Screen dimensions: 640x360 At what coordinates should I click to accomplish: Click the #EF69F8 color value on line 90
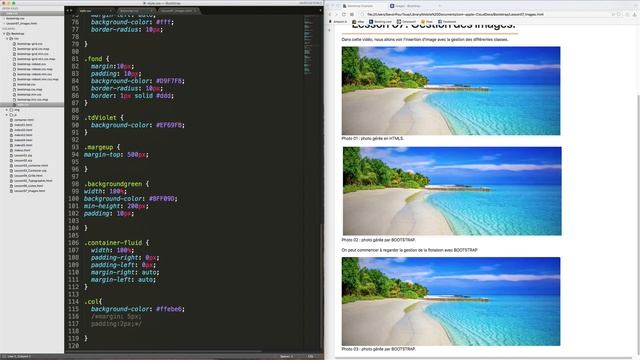click(x=170, y=125)
